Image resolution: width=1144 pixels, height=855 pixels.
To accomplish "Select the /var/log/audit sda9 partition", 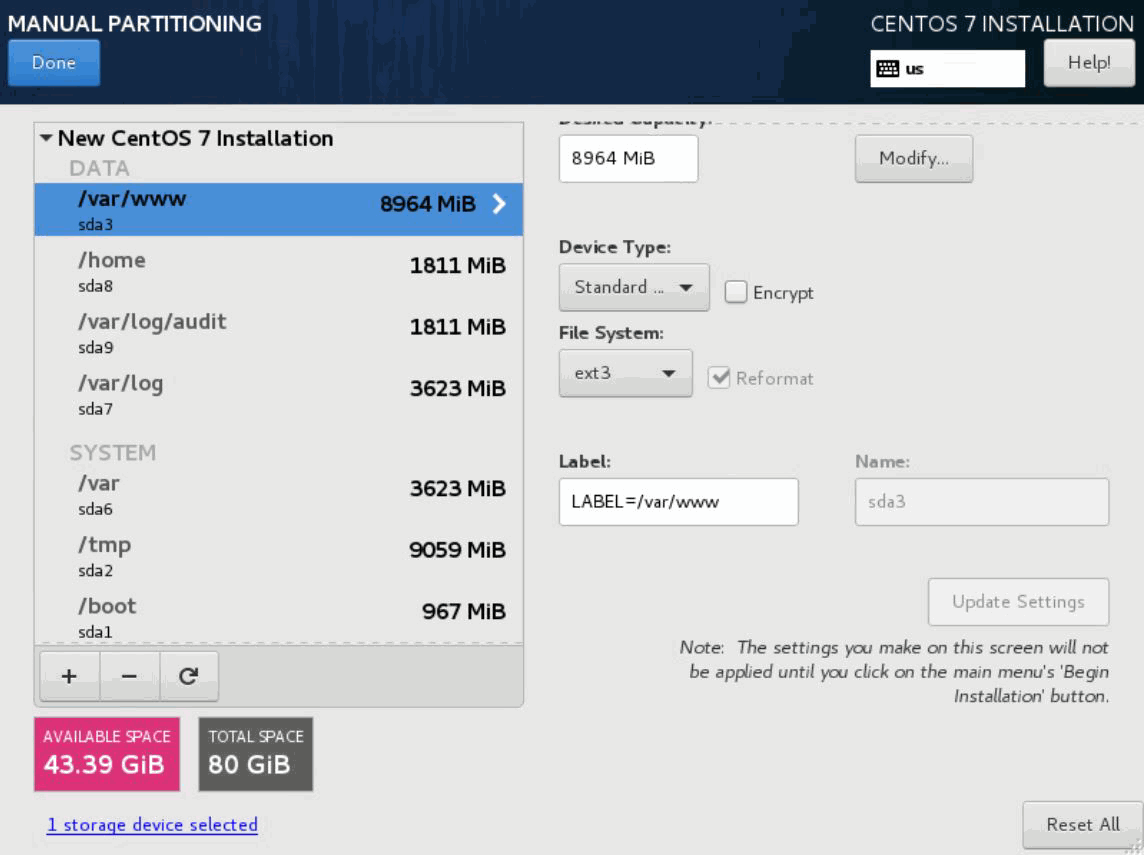I will pyautogui.click(x=279, y=333).
